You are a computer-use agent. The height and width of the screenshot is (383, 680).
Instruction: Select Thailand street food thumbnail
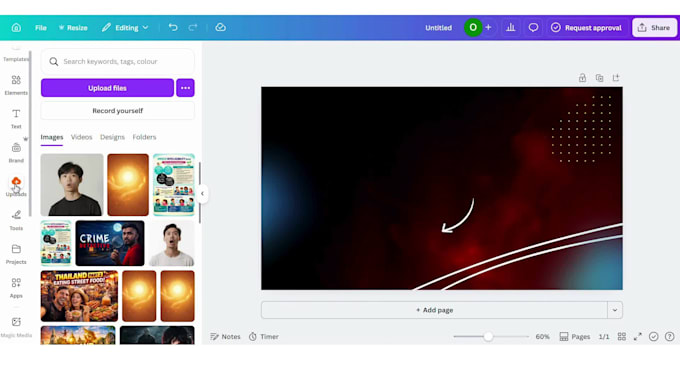(x=79, y=296)
